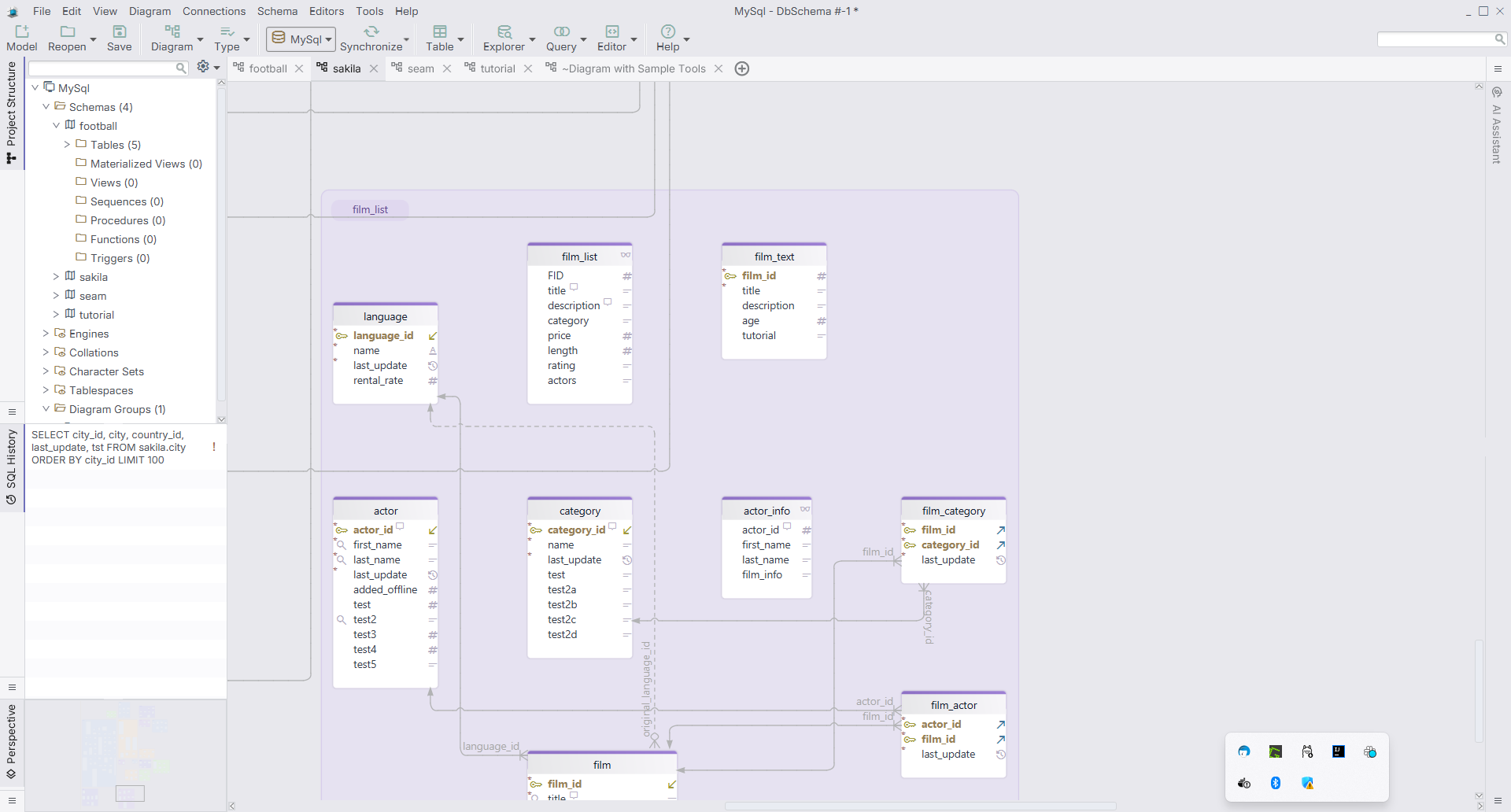The width and height of the screenshot is (1511, 812).
Task: Click the Synchronize toolbar icon
Action: [x=371, y=32]
